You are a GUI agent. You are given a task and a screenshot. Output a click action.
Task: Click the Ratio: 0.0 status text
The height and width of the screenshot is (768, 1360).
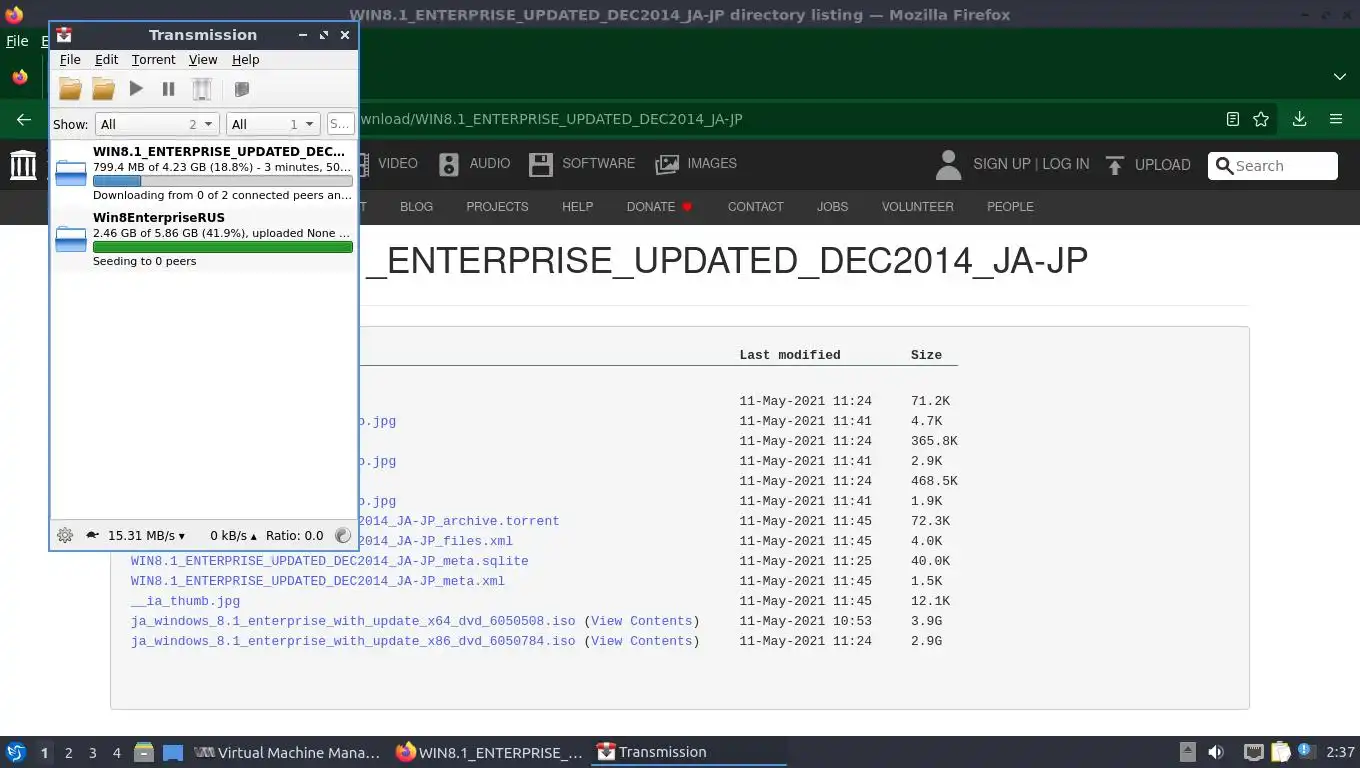[x=295, y=535]
